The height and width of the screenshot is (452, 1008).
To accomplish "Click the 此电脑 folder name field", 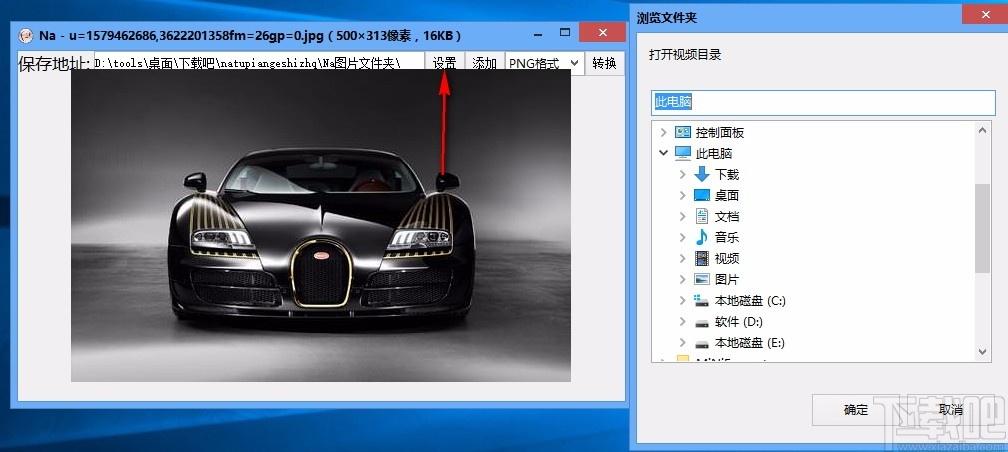I will tap(823, 103).
